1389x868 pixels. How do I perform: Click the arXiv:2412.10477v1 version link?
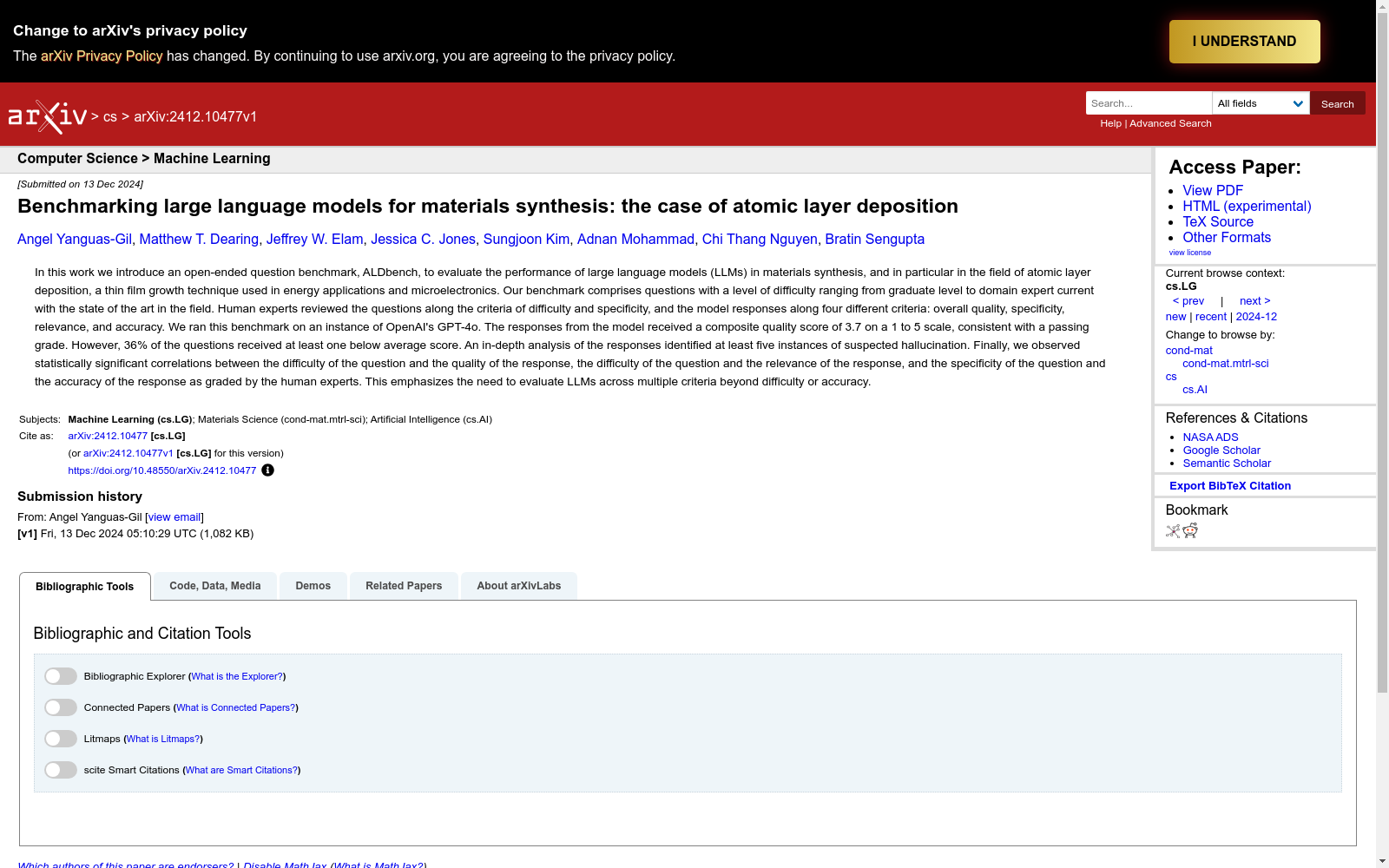point(128,454)
